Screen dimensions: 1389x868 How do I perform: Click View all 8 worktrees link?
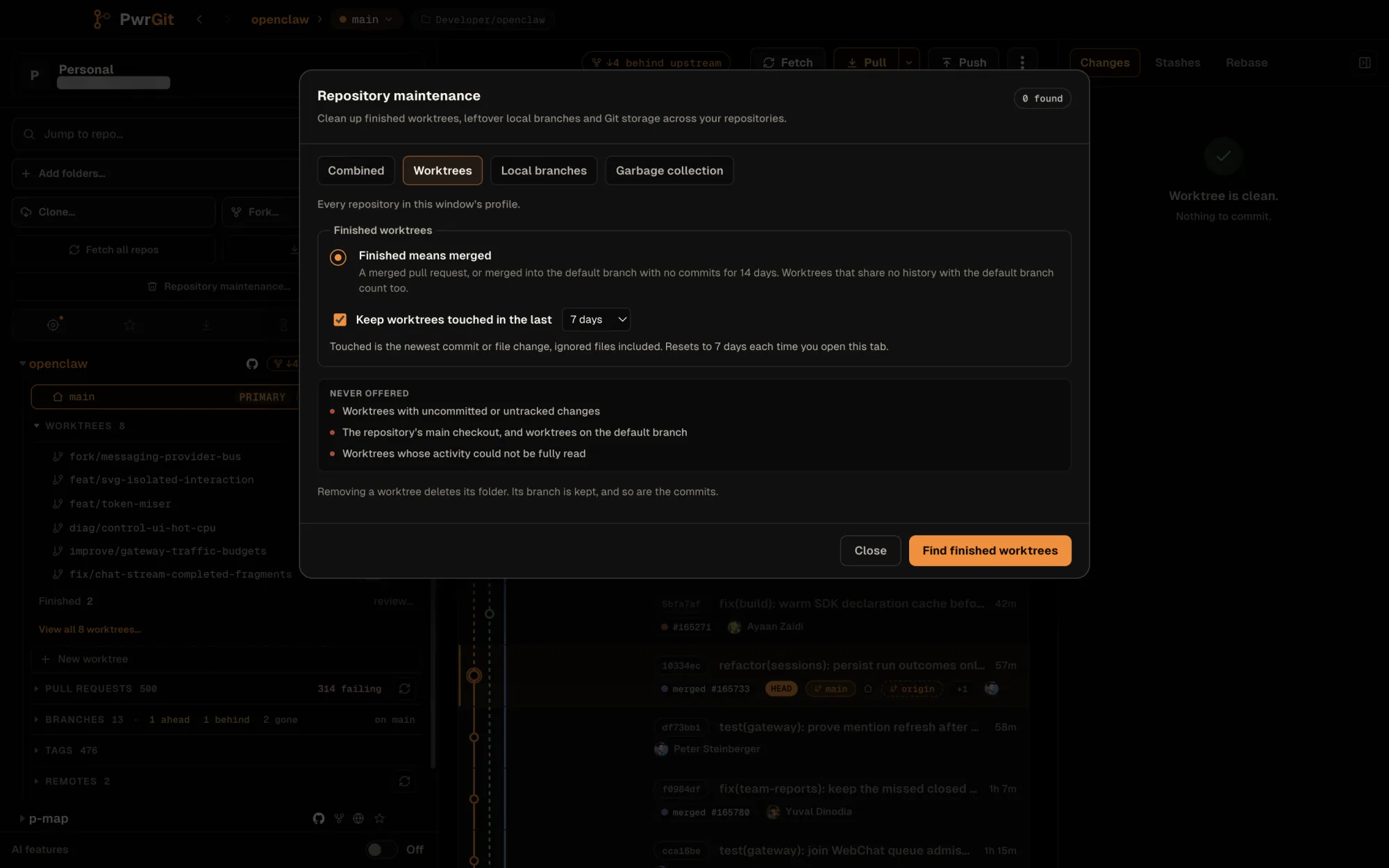(90, 629)
